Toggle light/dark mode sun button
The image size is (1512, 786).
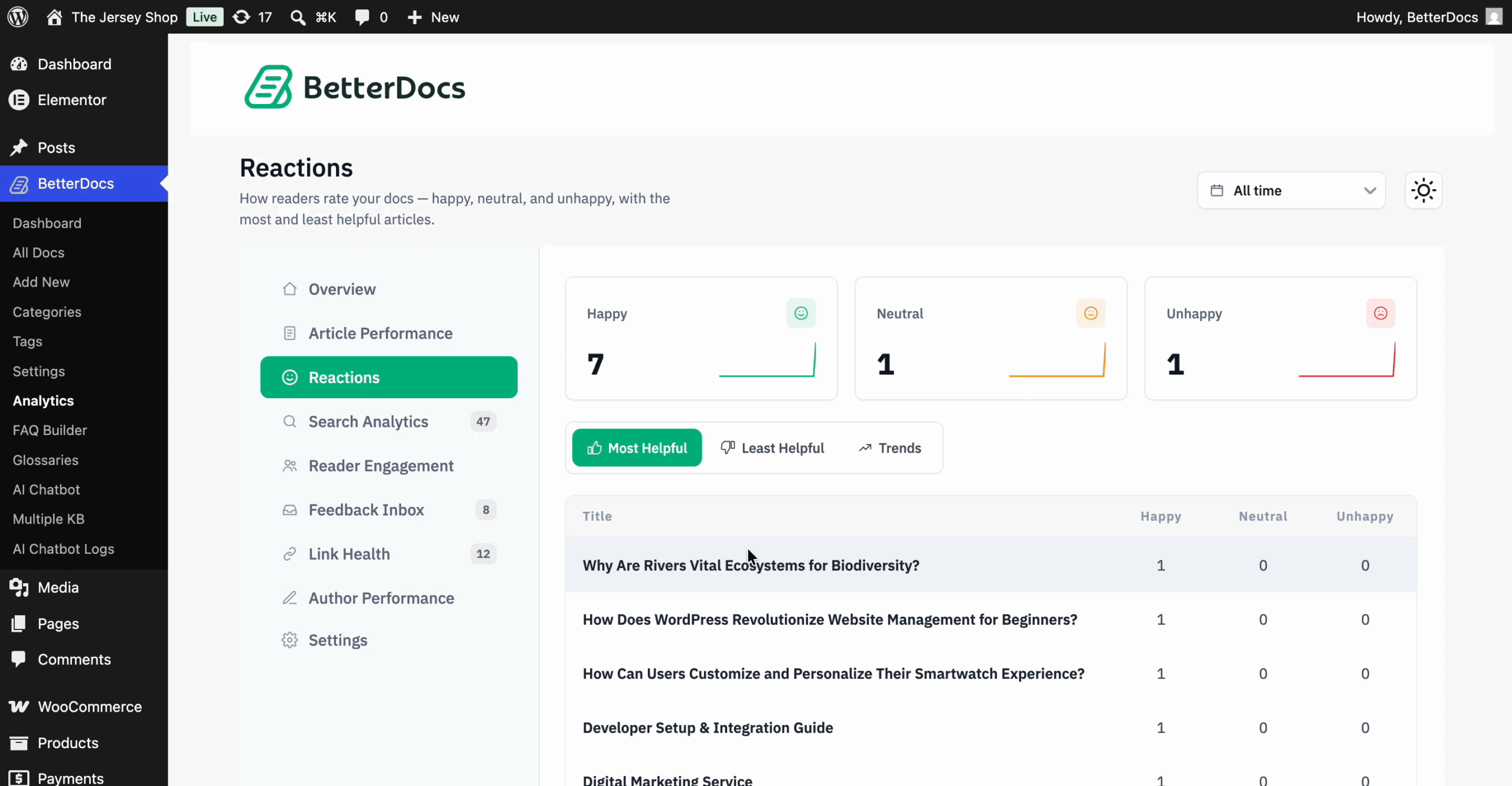1423,190
